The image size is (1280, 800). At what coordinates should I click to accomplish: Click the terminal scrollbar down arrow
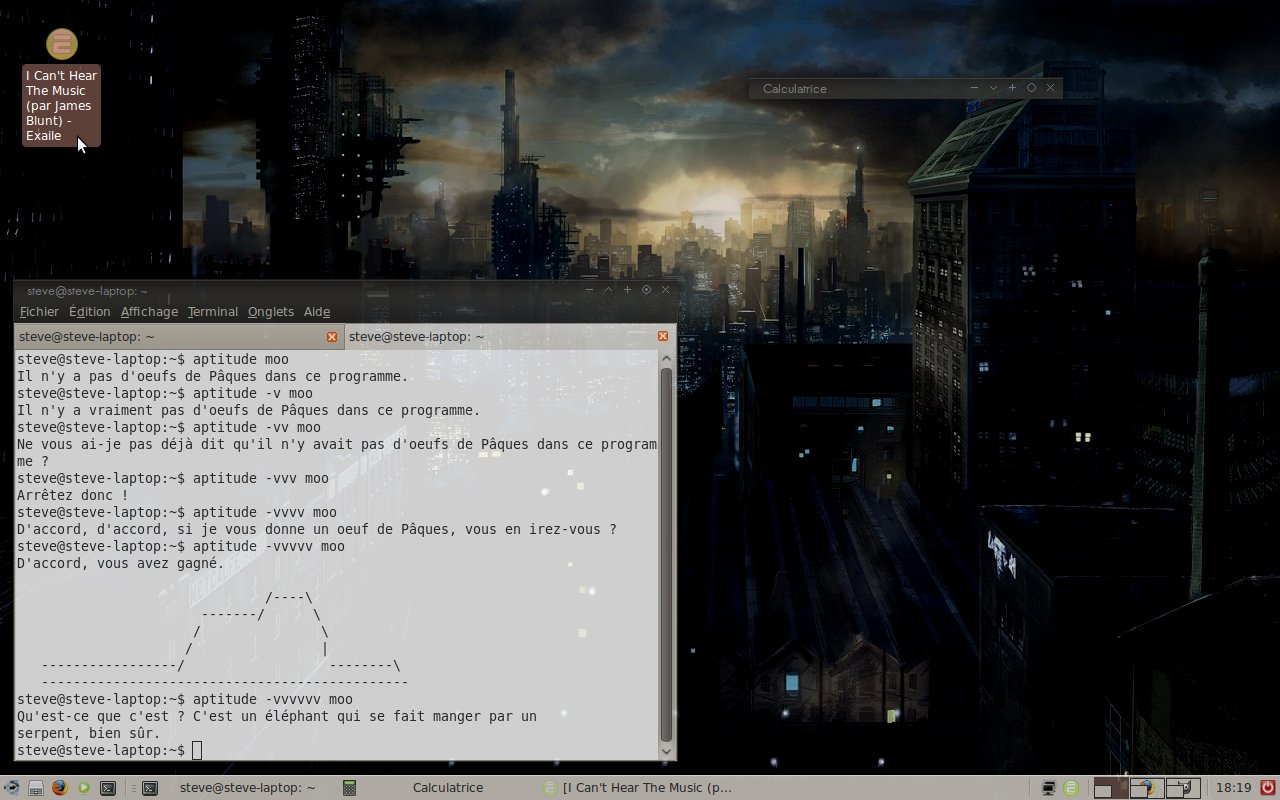click(667, 751)
